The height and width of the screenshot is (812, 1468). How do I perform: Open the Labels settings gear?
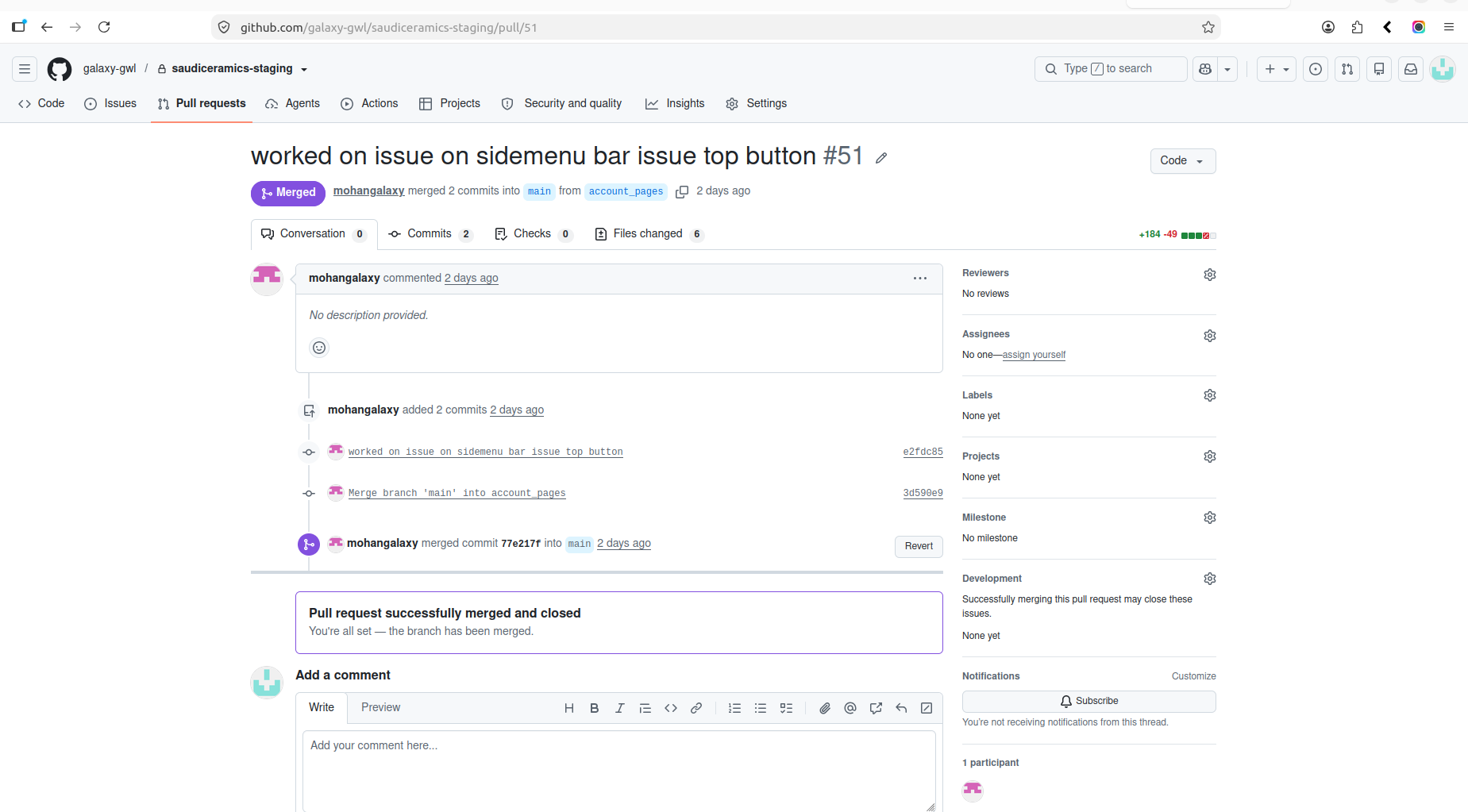tap(1210, 395)
